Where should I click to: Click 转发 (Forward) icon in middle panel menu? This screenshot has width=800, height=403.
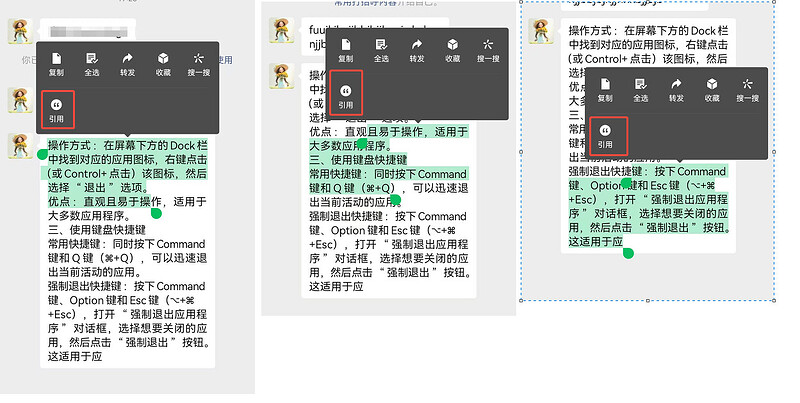pos(417,49)
